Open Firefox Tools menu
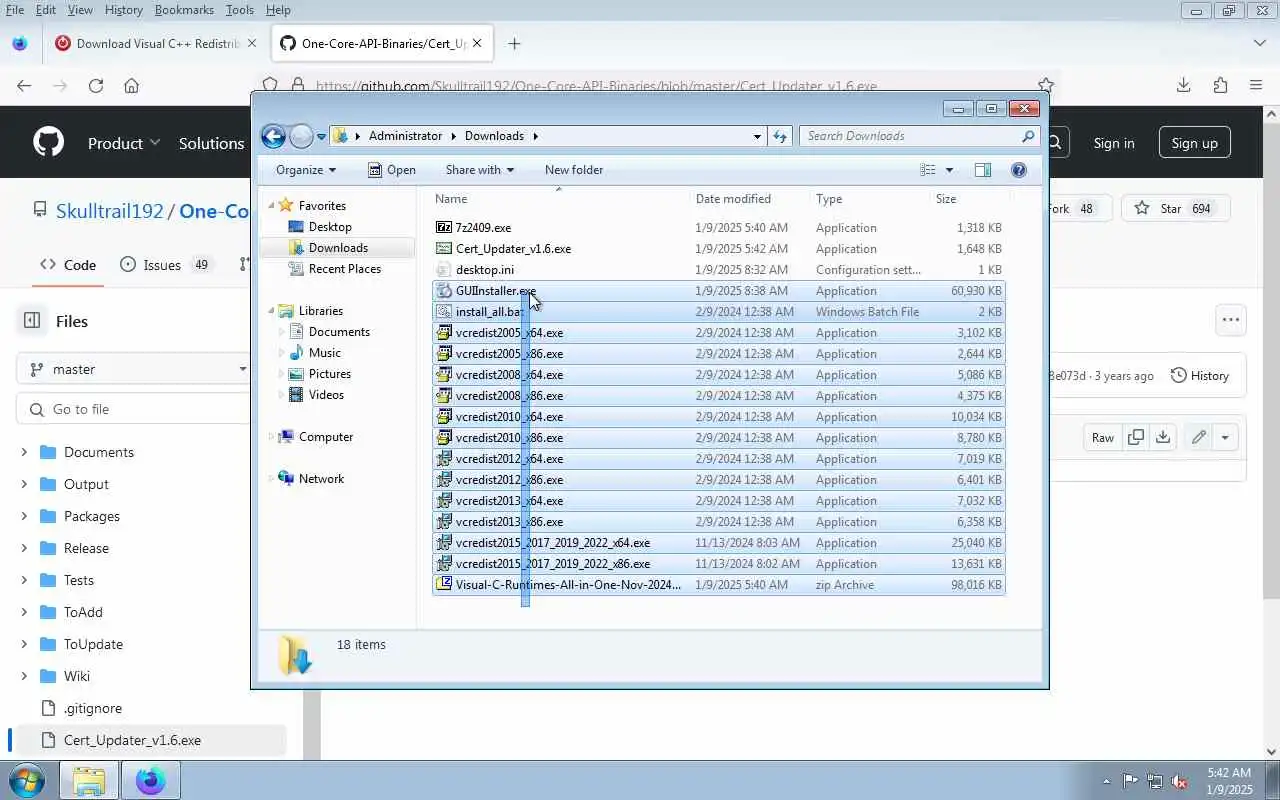This screenshot has width=1280, height=800. pos(239,9)
